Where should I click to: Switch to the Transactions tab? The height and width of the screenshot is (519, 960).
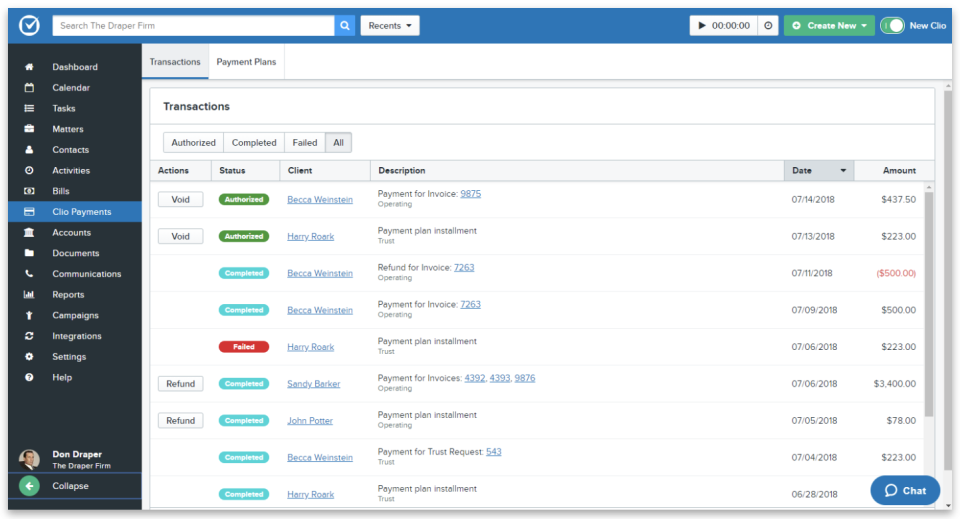point(175,62)
